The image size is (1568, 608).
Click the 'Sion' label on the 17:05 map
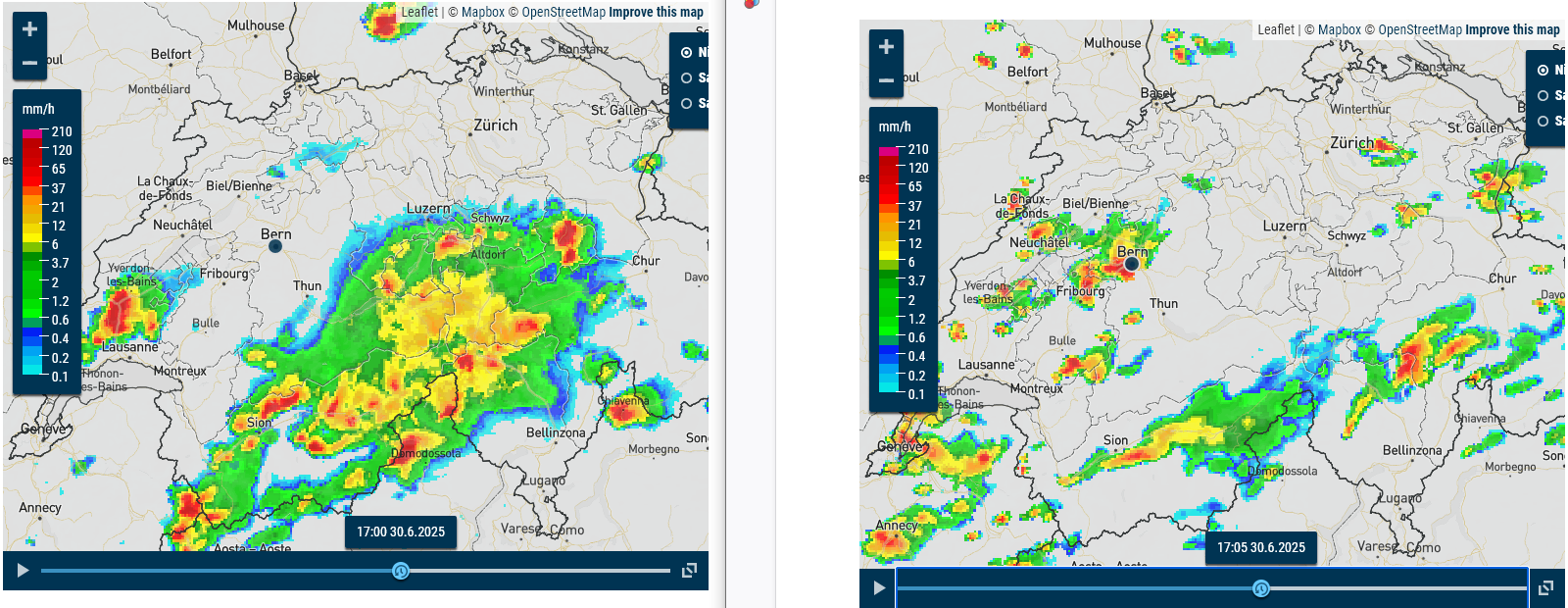[x=1115, y=440]
